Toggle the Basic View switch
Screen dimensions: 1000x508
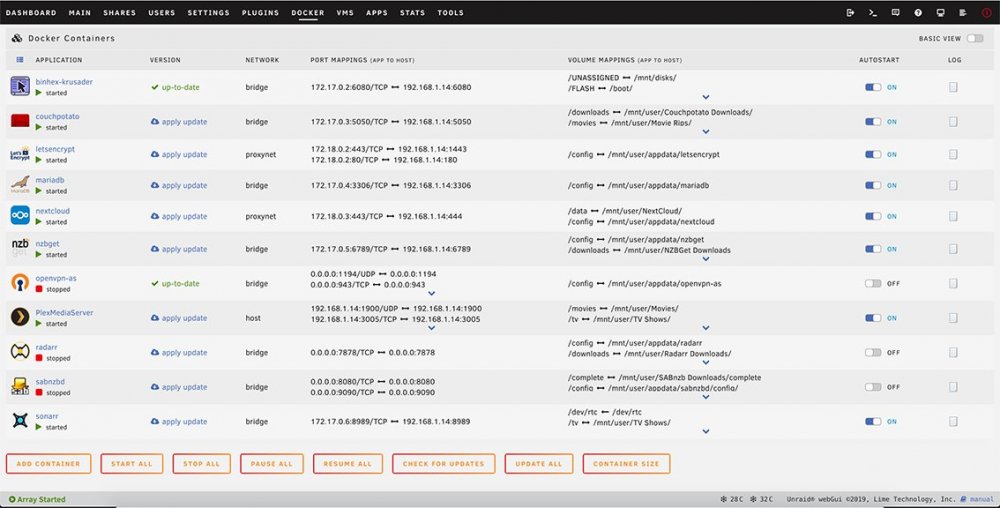click(x=974, y=38)
